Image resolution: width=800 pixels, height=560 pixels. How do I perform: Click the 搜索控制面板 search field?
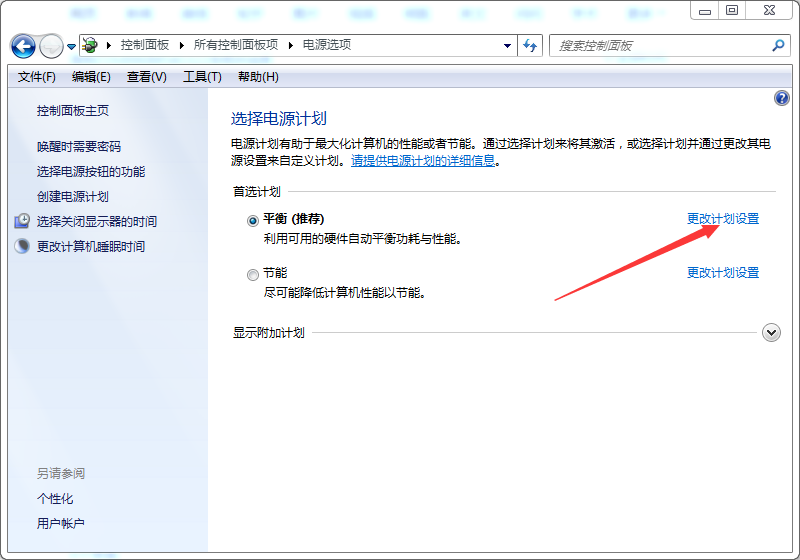pos(660,46)
